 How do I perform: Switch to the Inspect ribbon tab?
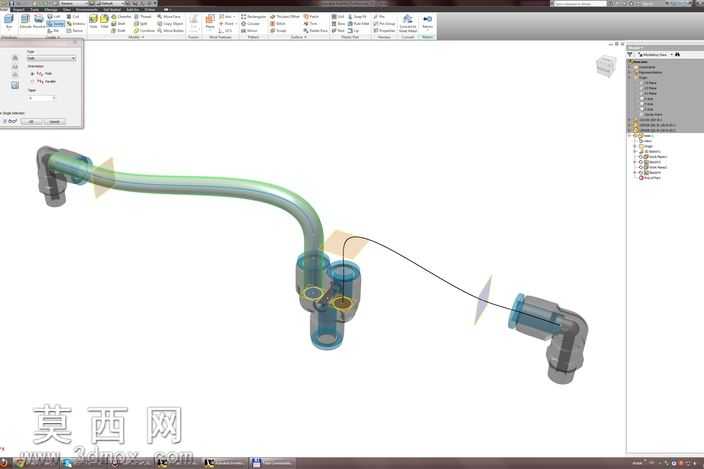tap(18, 9)
